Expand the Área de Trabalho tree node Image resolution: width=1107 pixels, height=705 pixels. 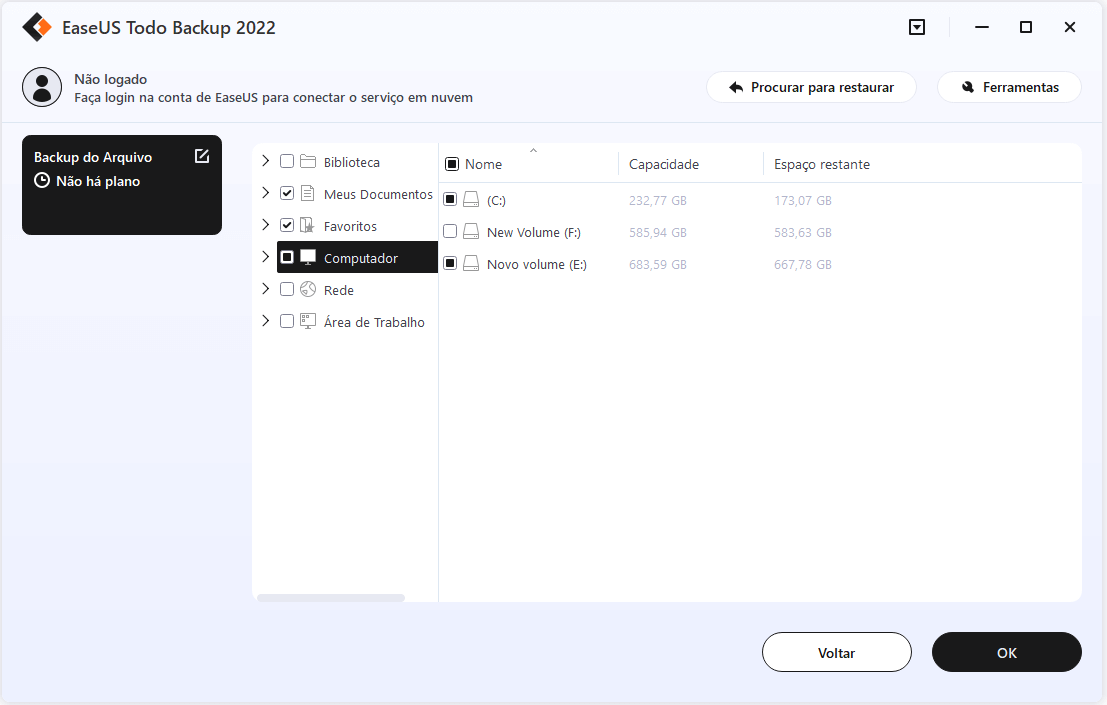tap(265, 321)
